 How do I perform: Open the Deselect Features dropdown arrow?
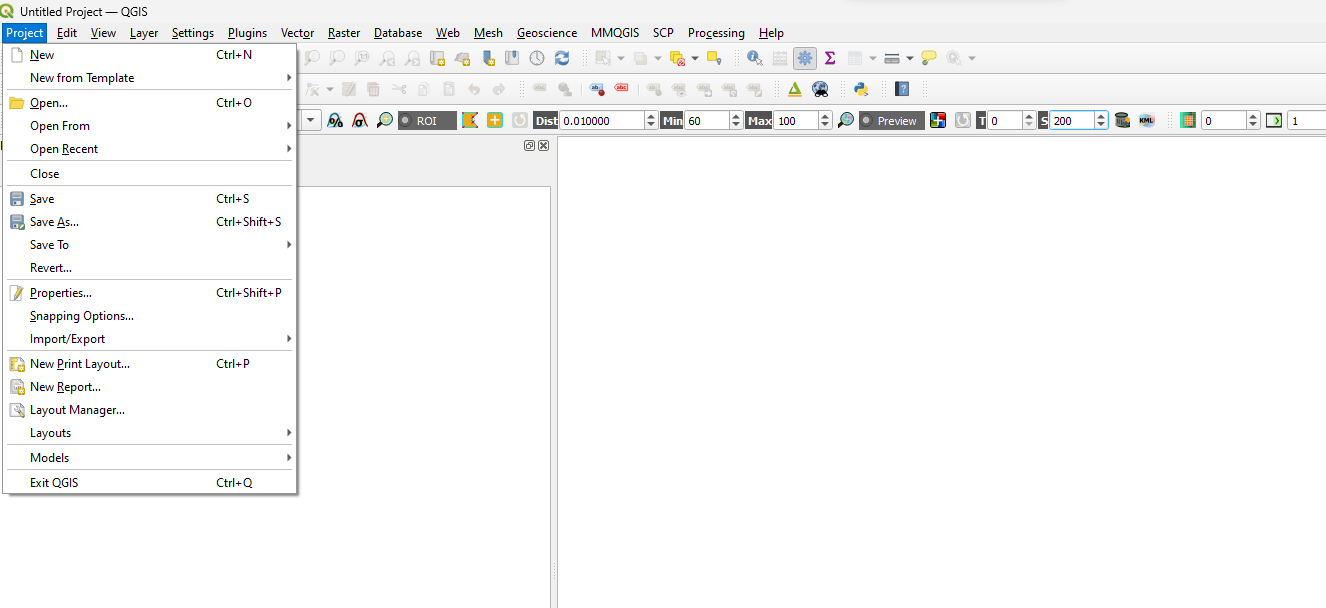click(x=695, y=59)
